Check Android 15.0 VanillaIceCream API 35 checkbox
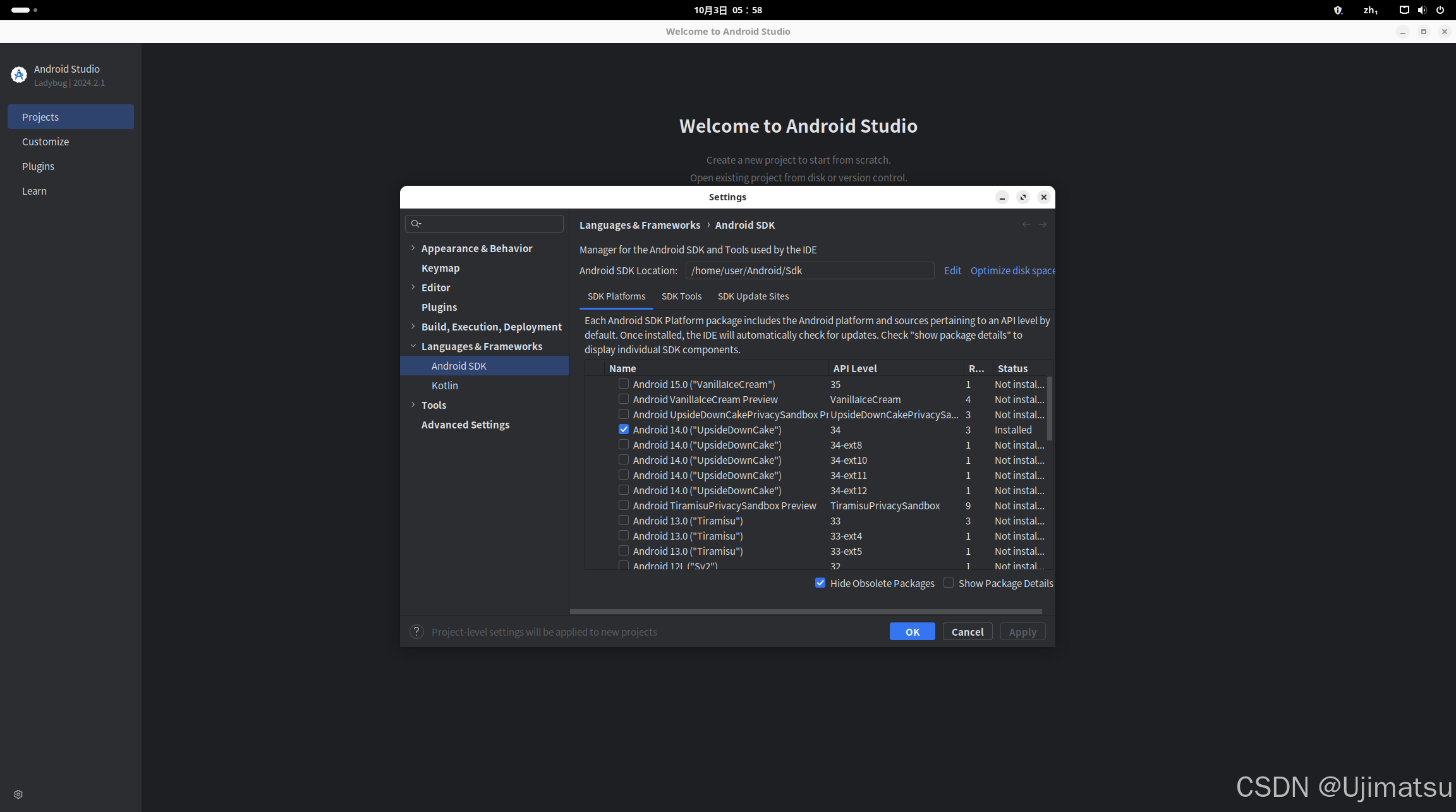Viewport: 1456px width, 812px height. coord(624,384)
